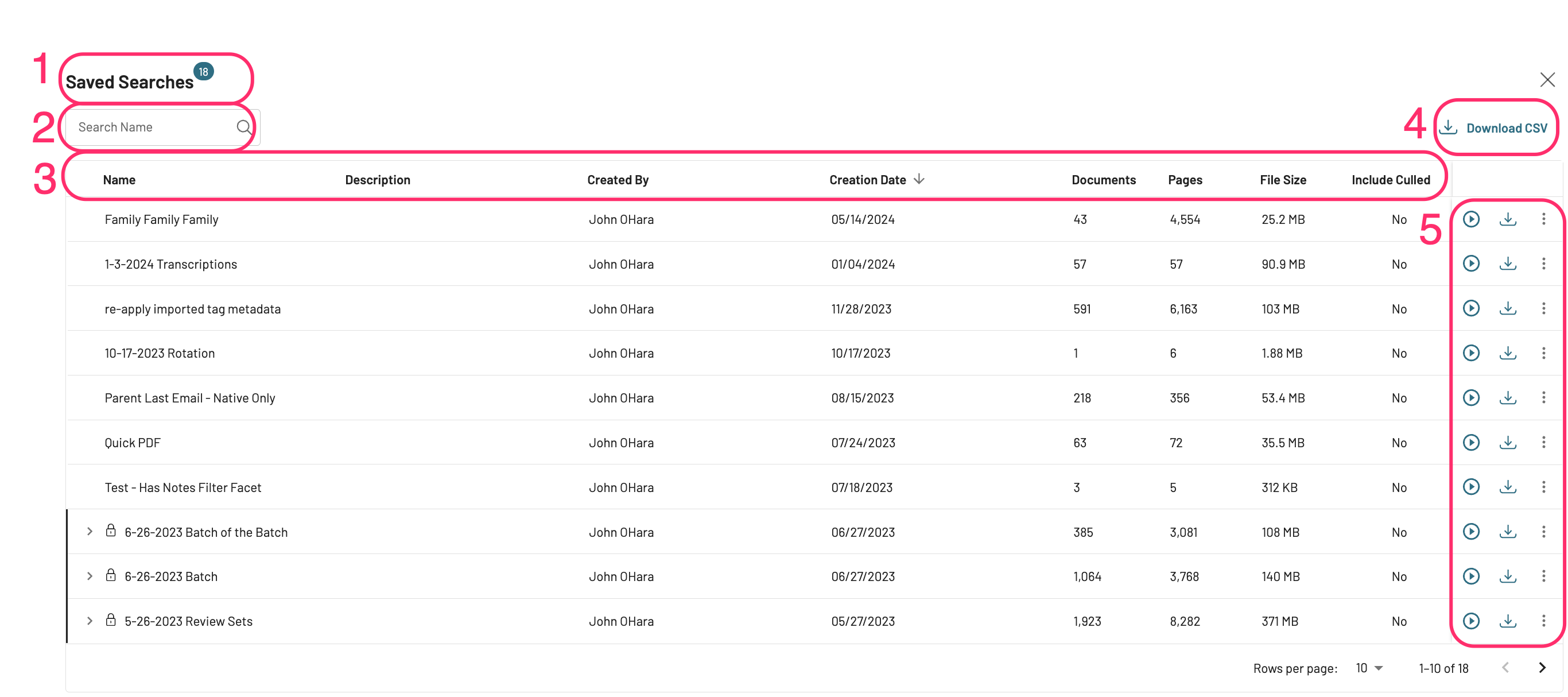1568x697 pixels.
Task: Download the 10-17-2023 Rotation search
Action: 1508,353
